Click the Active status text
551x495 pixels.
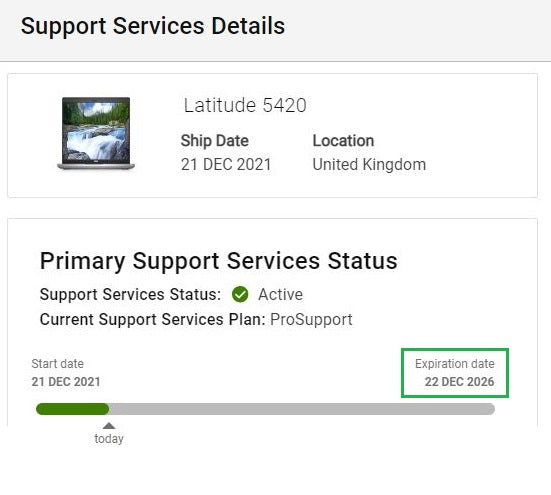point(280,294)
